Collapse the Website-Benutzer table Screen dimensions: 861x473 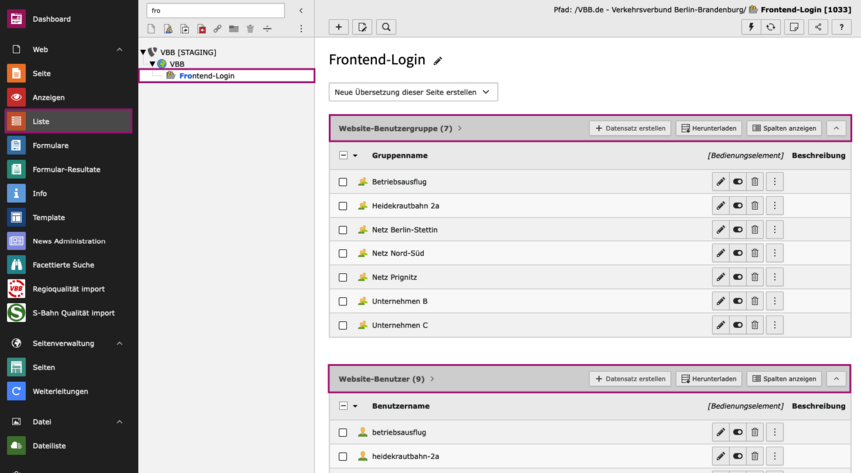(836, 379)
